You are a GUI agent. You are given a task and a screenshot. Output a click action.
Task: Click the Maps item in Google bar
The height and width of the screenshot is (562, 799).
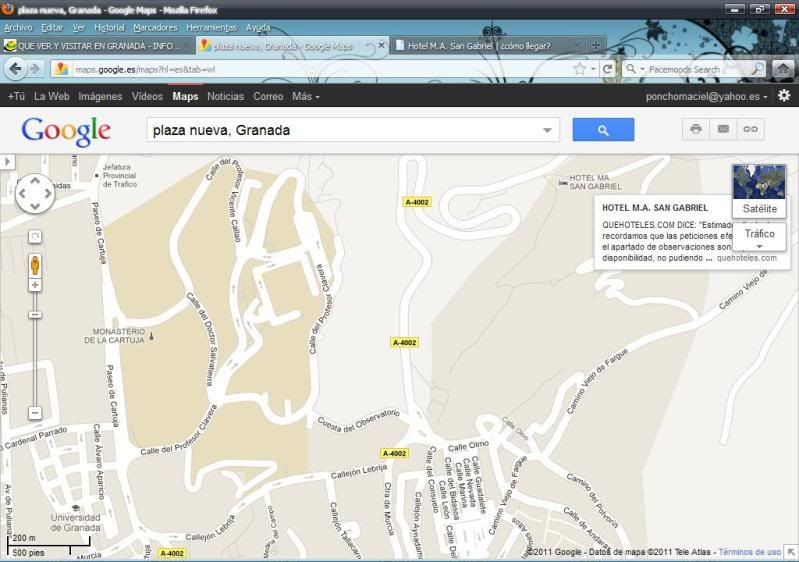click(185, 96)
